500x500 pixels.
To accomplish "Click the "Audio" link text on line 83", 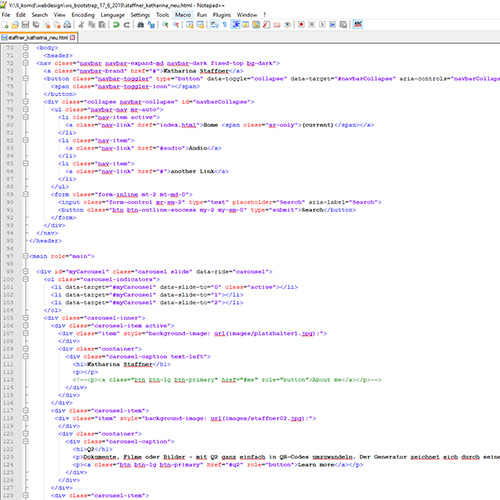I will coord(198,148).
